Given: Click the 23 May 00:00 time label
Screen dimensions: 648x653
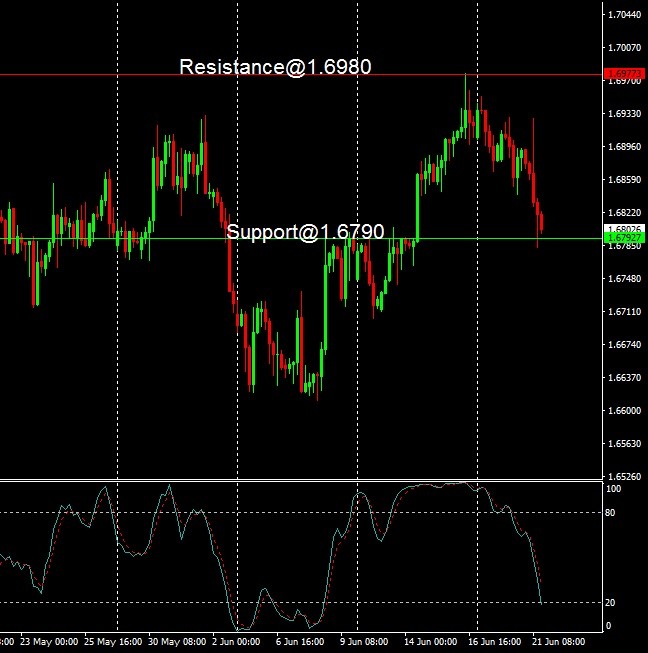Looking at the screenshot, I should [x=49, y=641].
